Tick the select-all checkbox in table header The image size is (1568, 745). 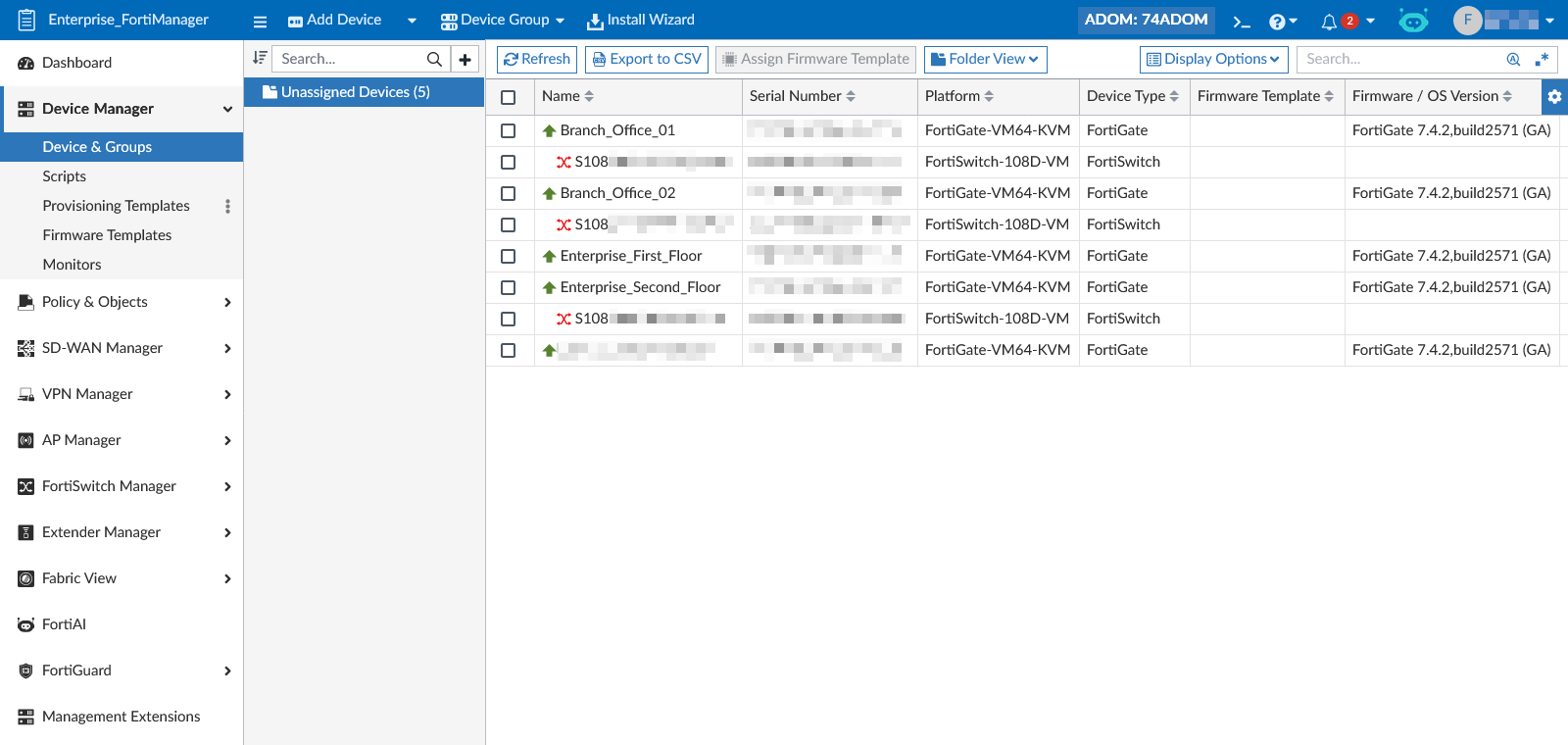[x=508, y=97]
